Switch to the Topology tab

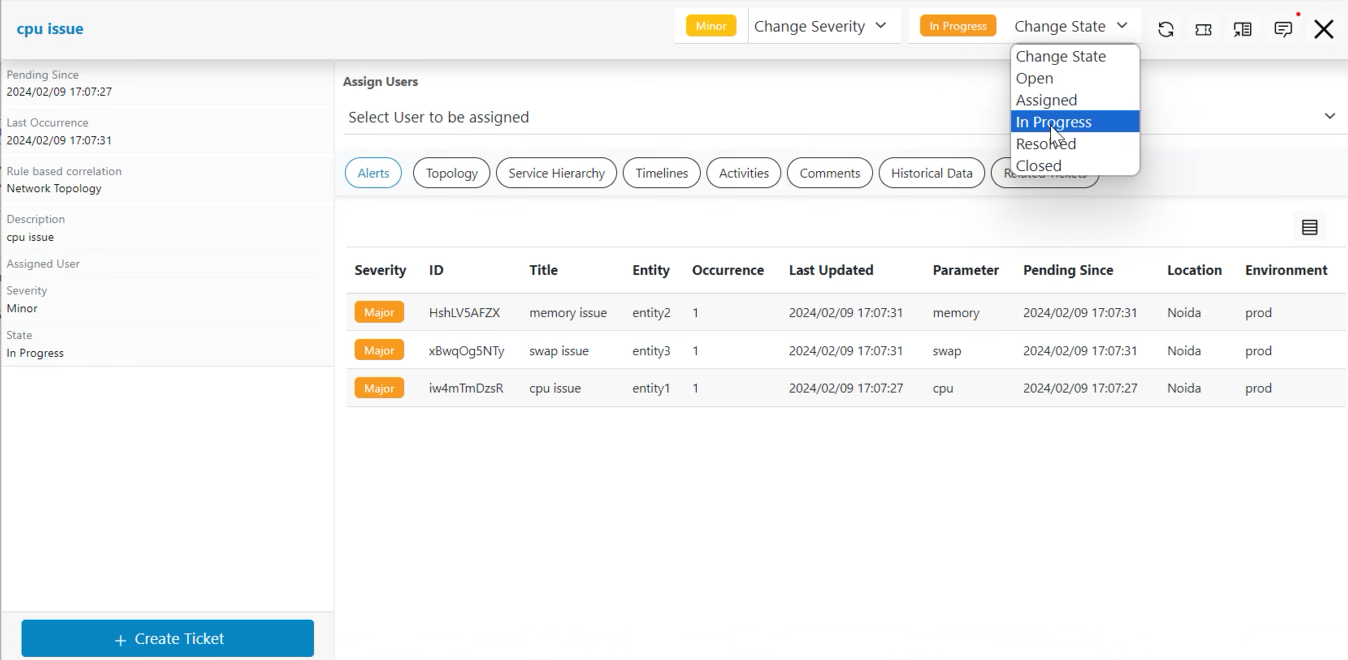[x=452, y=173]
